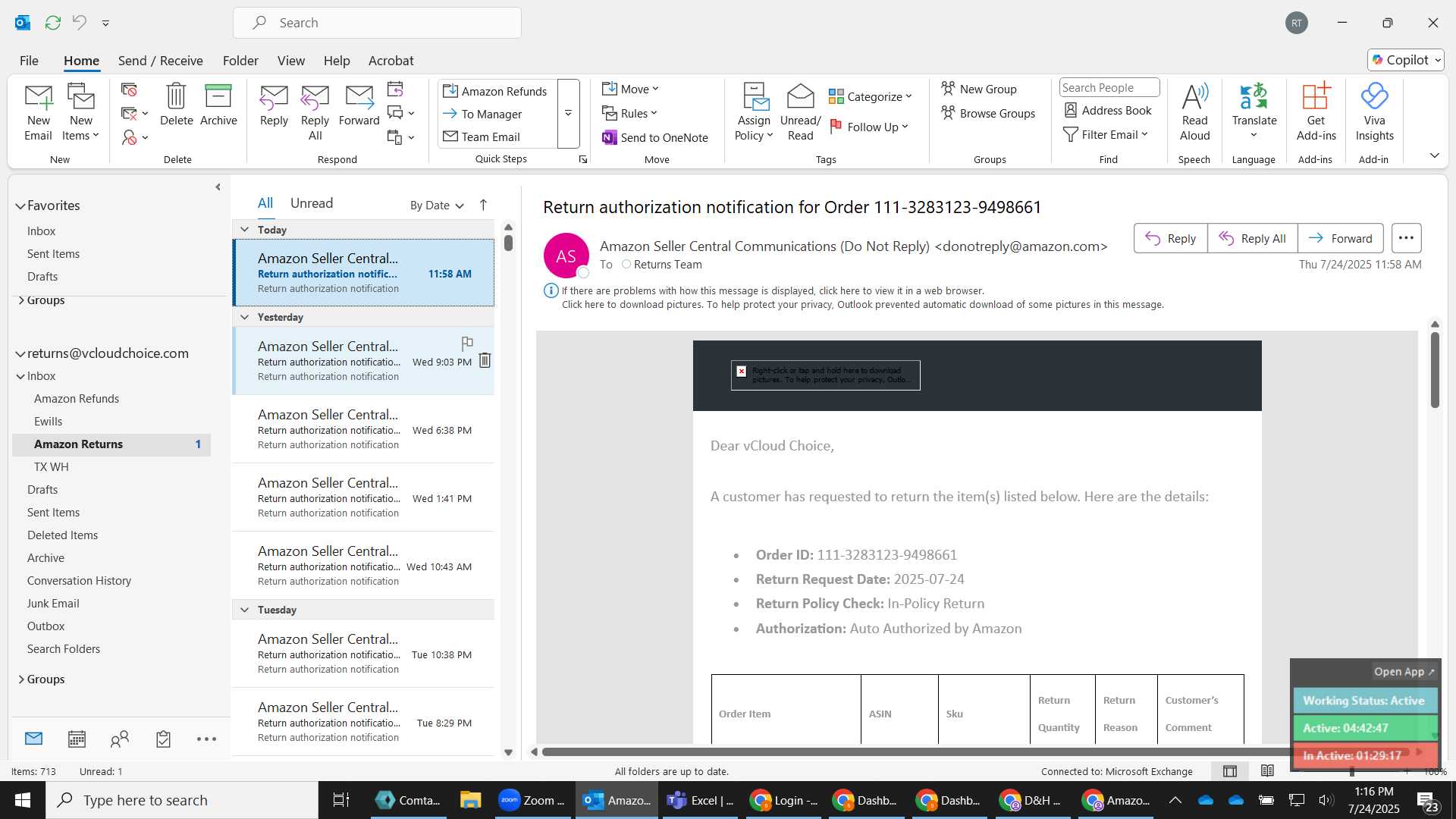Start Read Aloud speech
Viewport: 1456px width, 819px height.
pos(1194,112)
